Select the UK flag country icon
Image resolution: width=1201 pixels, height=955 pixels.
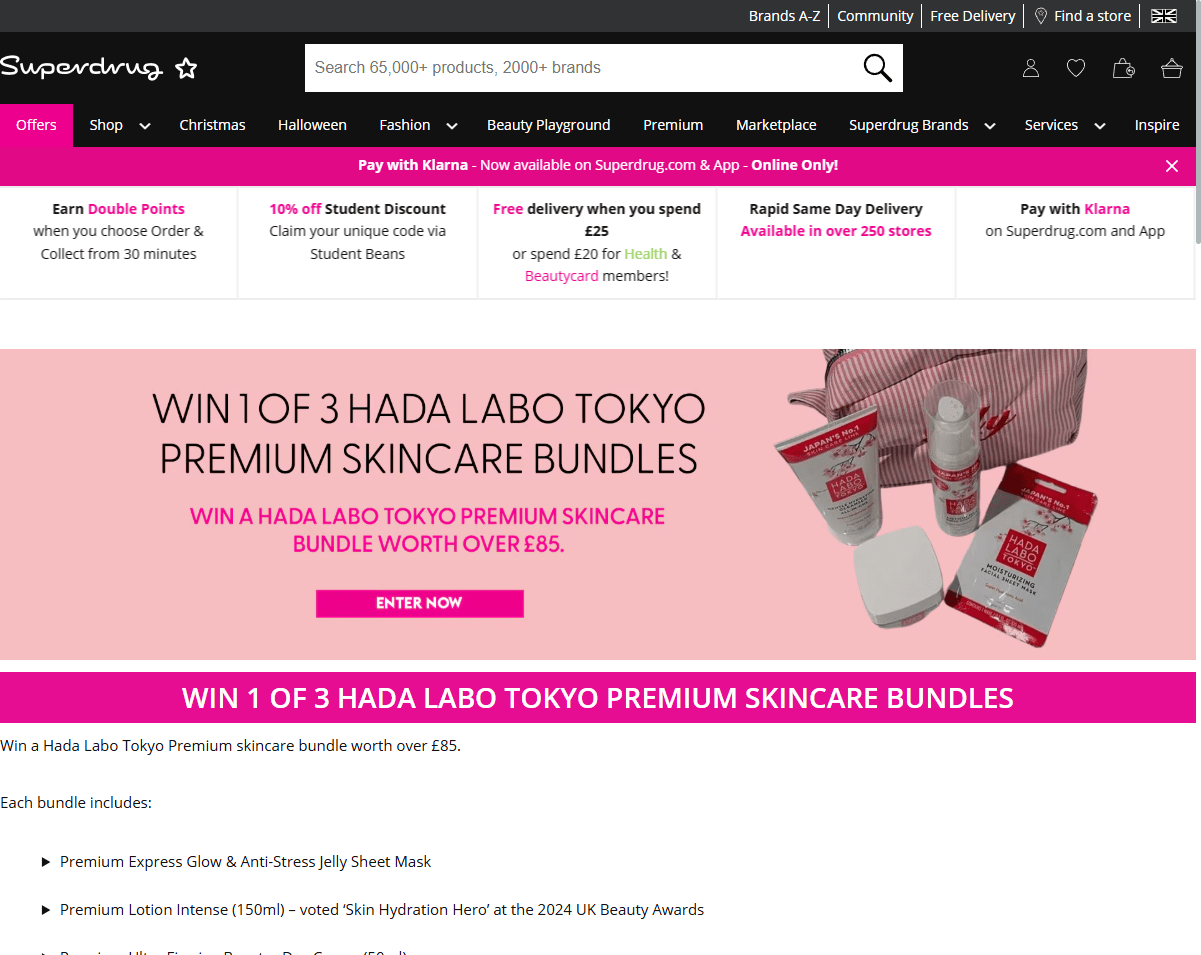point(1164,16)
